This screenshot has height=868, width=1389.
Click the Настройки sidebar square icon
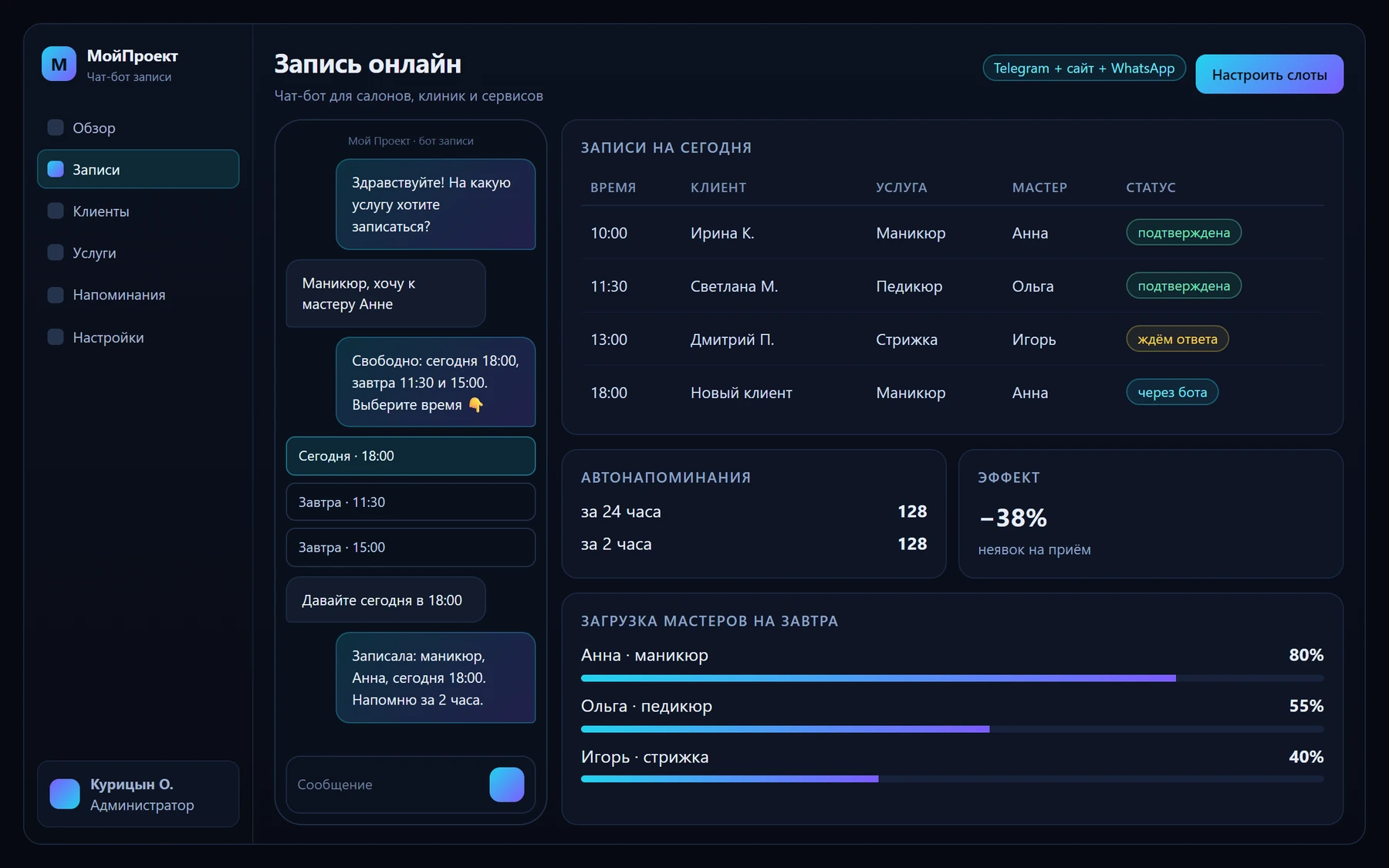pyautogui.click(x=56, y=337)
